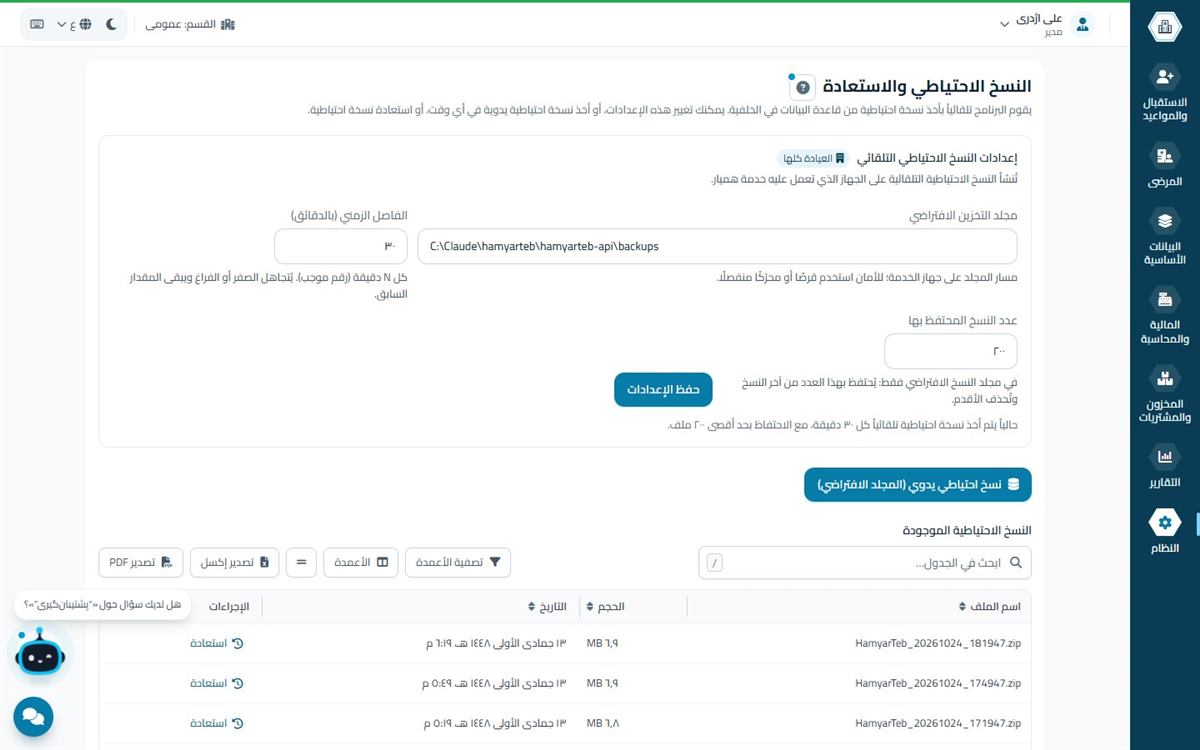Select file name HamyarTeb_20261024_174947.zip

pos(938,683)
